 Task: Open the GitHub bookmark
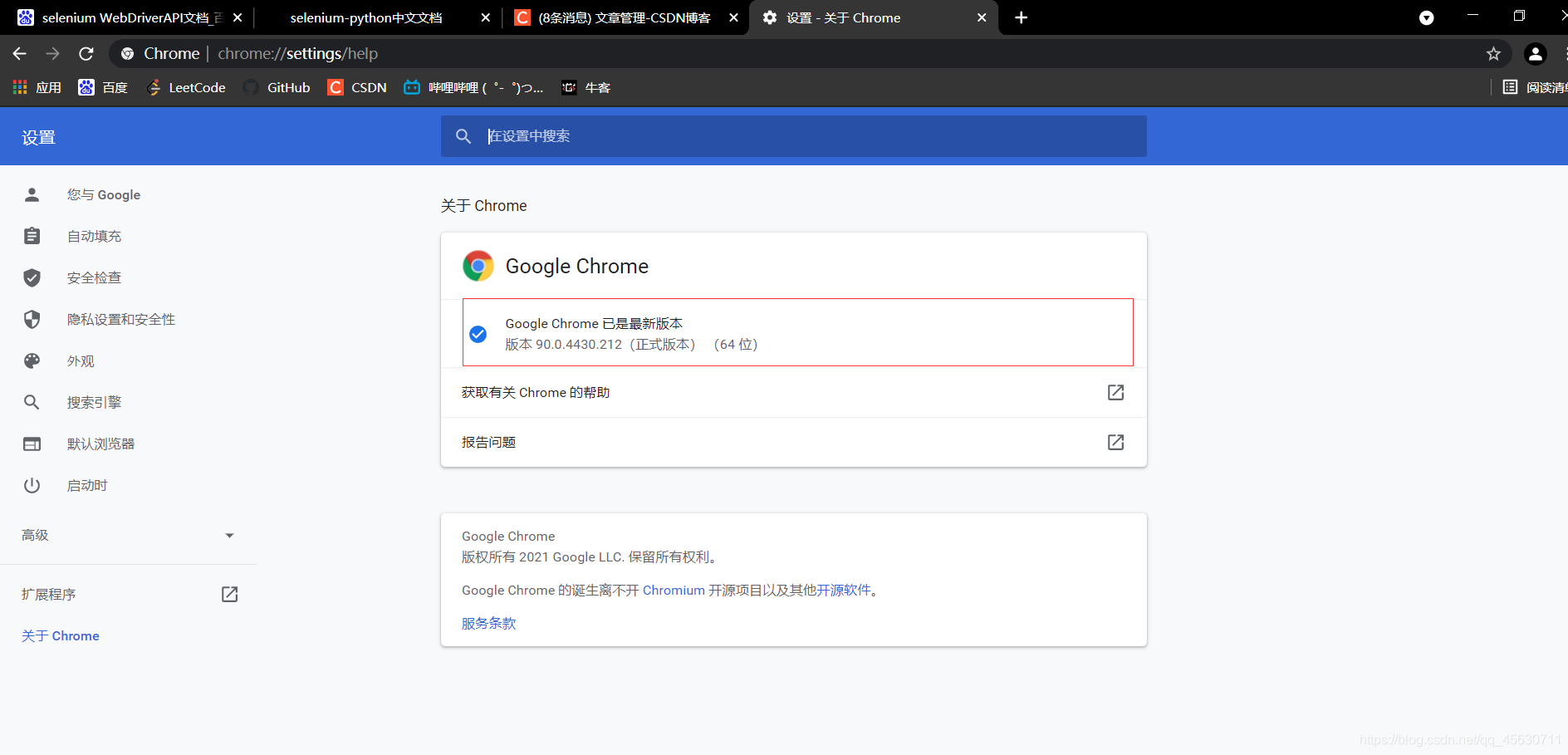point(277,87)
